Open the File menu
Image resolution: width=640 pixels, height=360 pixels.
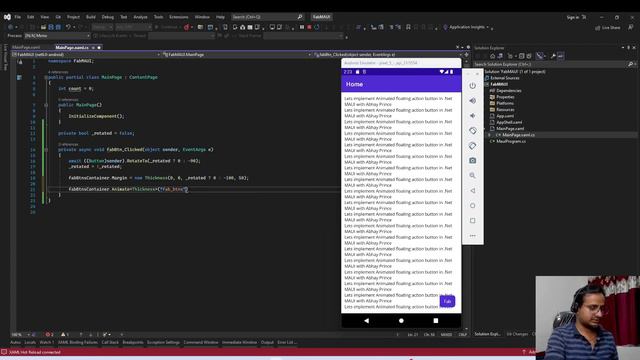coord(18,17)
